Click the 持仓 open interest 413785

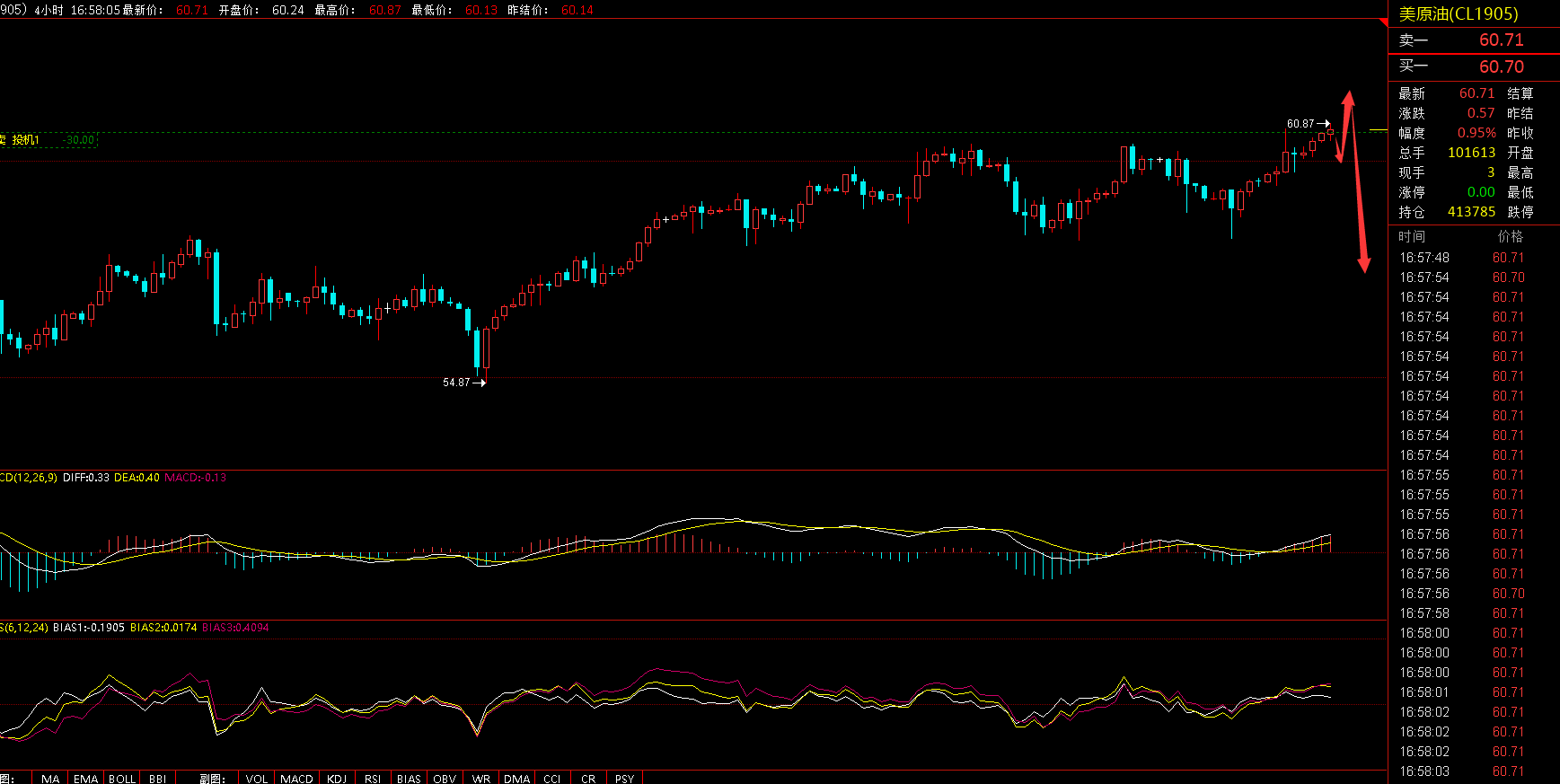tap(1471, 212)
